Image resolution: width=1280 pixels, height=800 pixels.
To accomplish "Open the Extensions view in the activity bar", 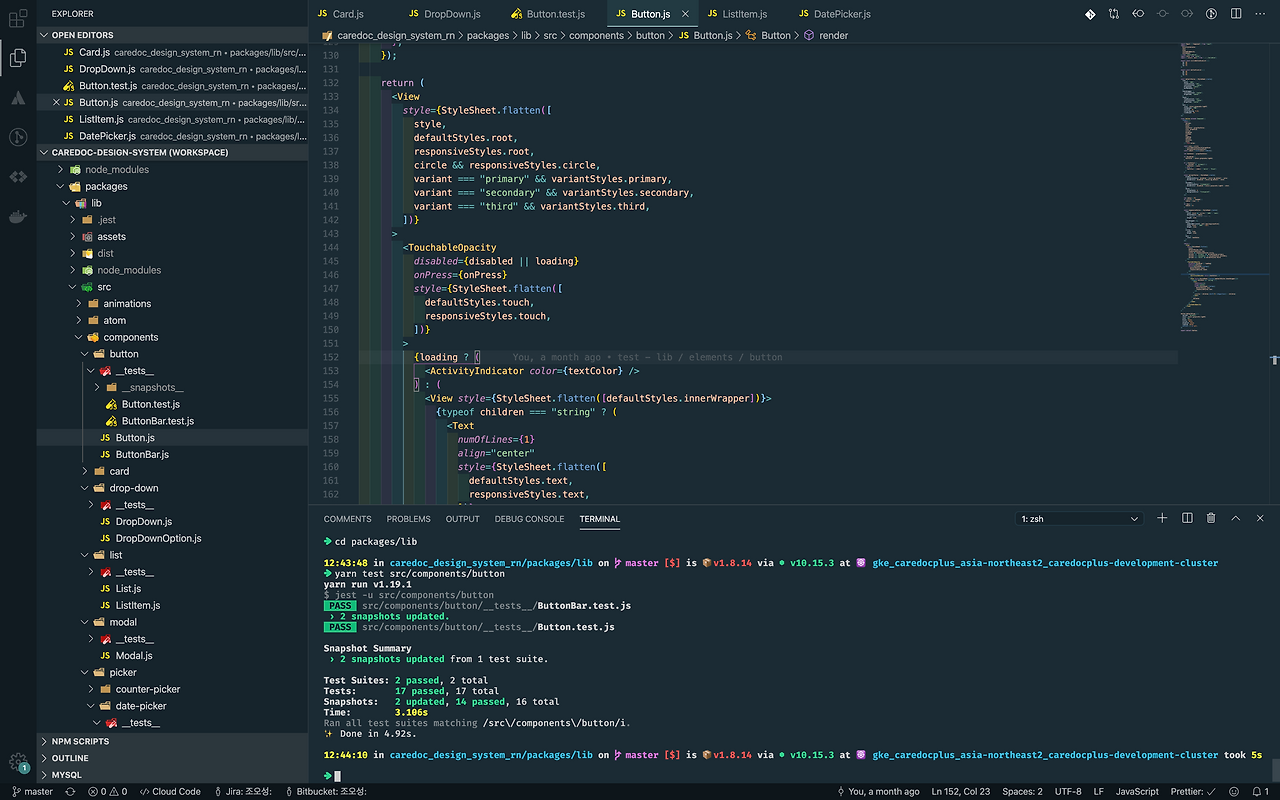I will coord(18,18).
